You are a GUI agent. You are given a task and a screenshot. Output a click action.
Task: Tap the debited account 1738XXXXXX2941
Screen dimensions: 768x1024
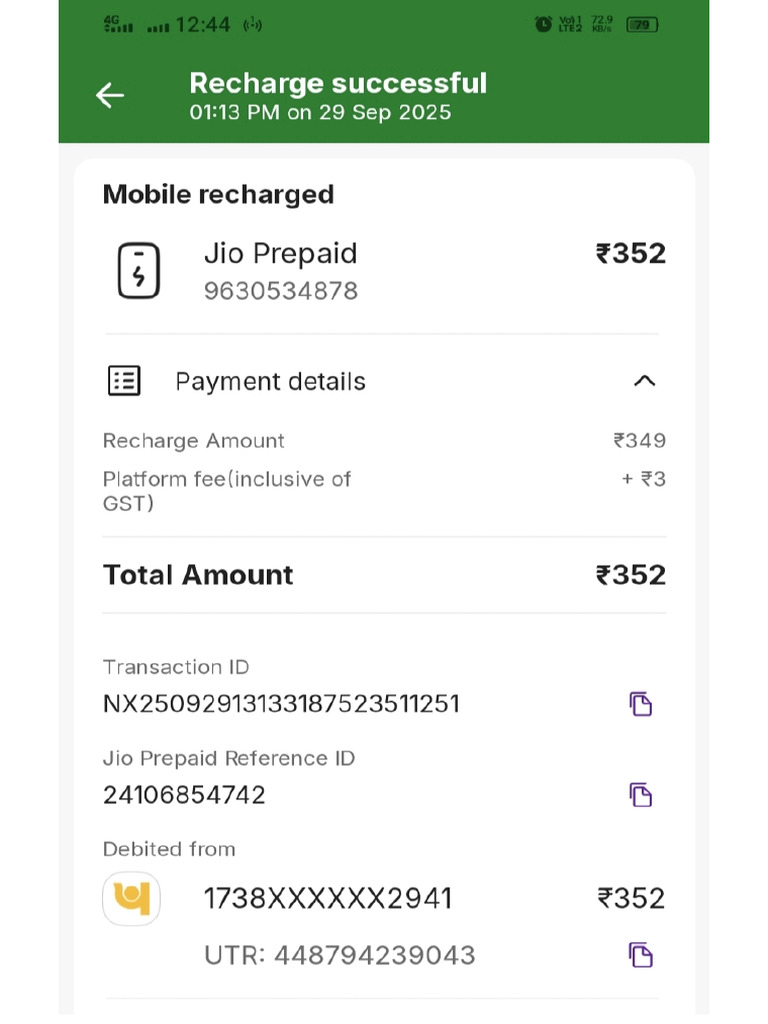click(x=328, y=899)
